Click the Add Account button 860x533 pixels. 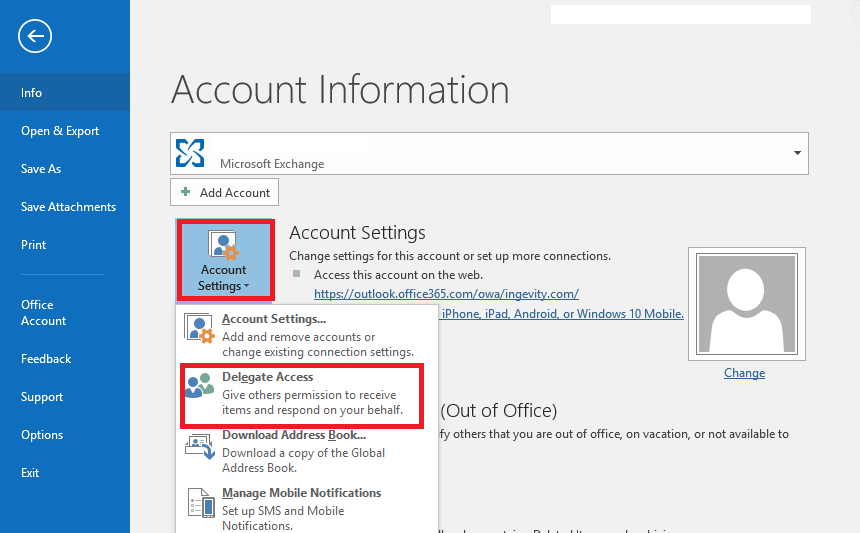(x=224, y=192)
